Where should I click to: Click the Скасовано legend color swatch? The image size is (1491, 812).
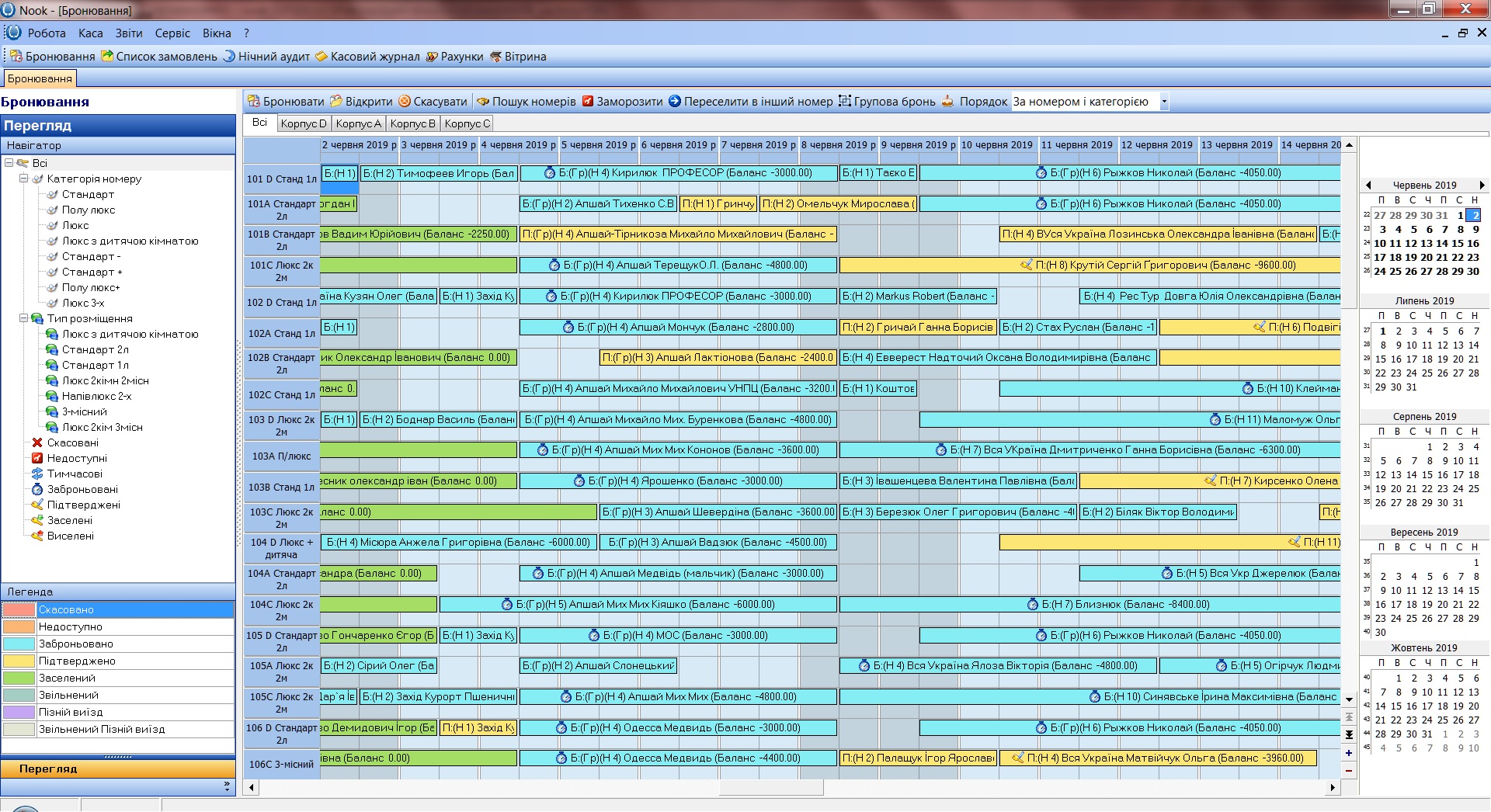click(x=19, y=610)
